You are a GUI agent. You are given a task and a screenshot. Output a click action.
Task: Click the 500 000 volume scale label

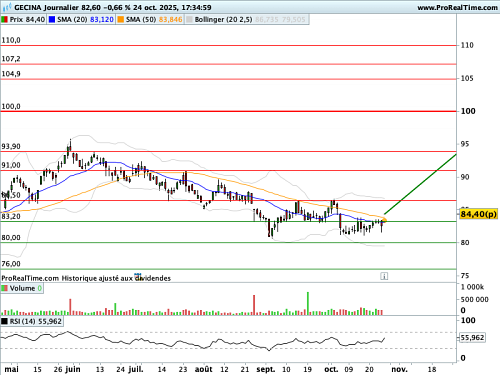pos(474,299)
